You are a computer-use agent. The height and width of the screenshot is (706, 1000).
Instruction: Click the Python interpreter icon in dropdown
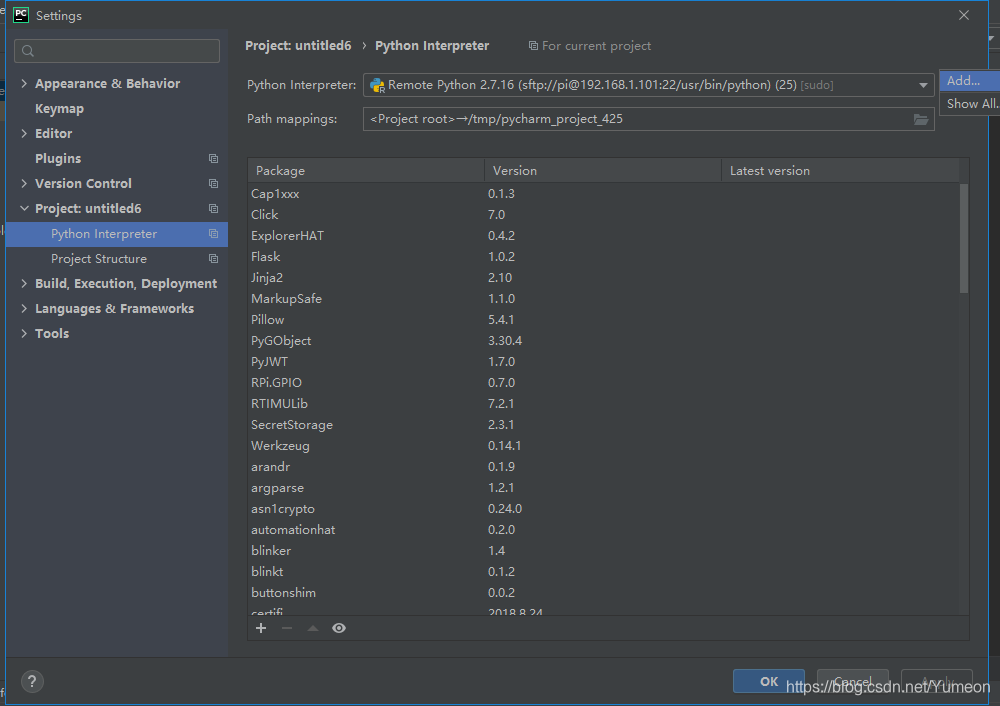tap(377, 85)
